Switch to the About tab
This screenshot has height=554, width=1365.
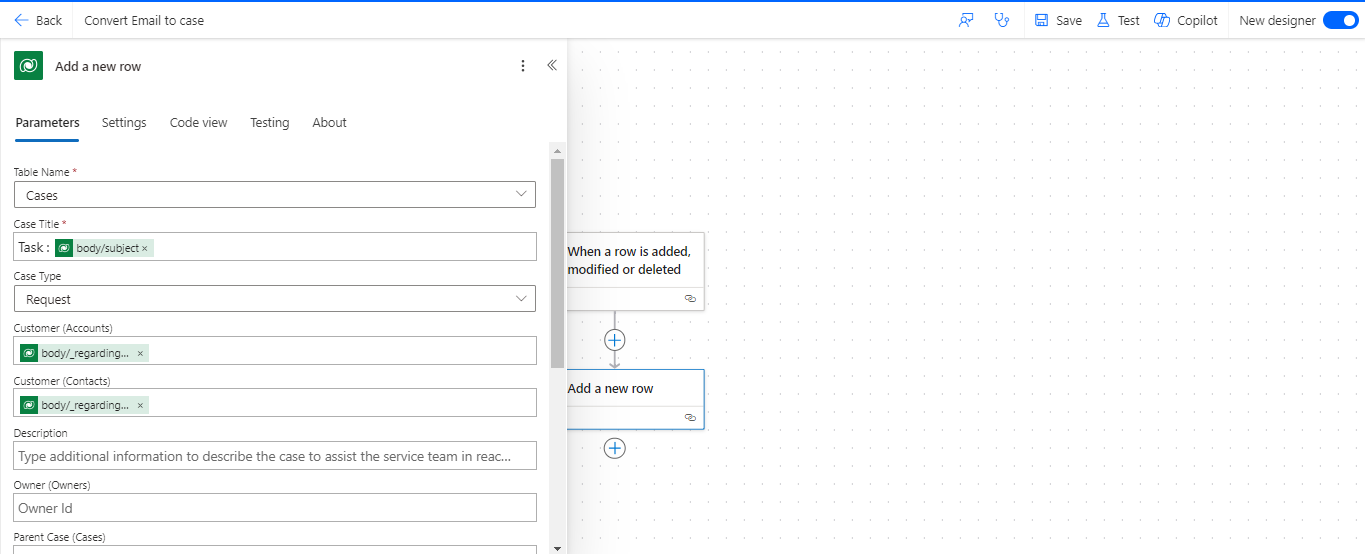pos(329,123)
